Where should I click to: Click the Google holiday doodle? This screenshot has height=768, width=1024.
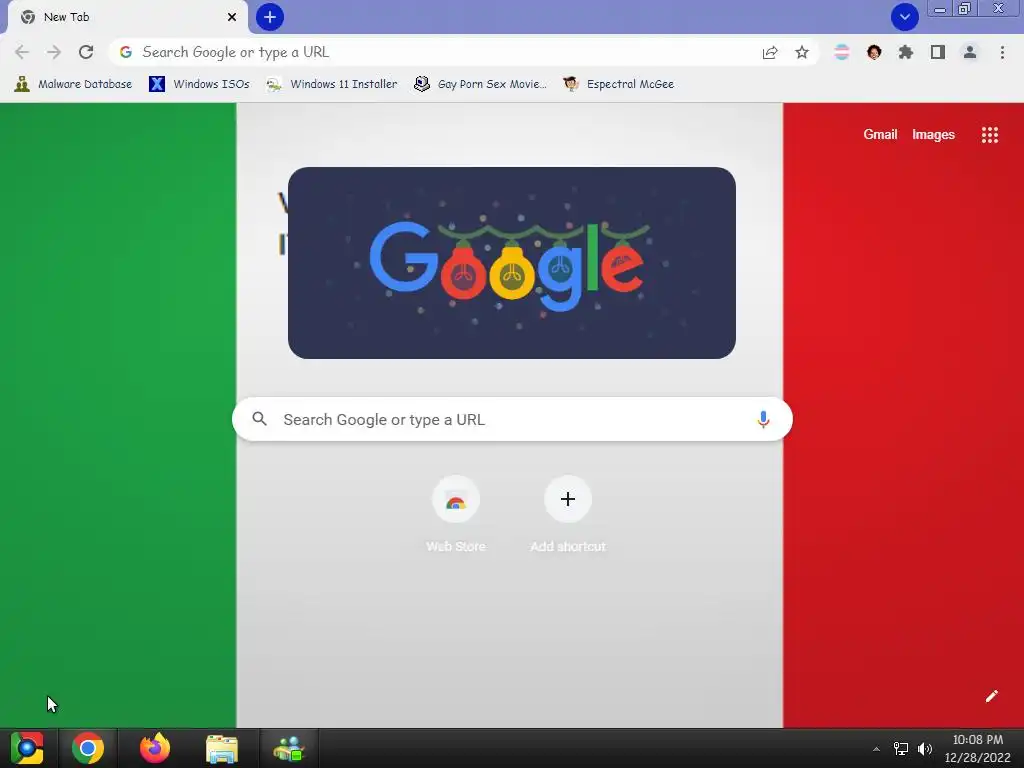pyautogui.click(x=512, y=263)
